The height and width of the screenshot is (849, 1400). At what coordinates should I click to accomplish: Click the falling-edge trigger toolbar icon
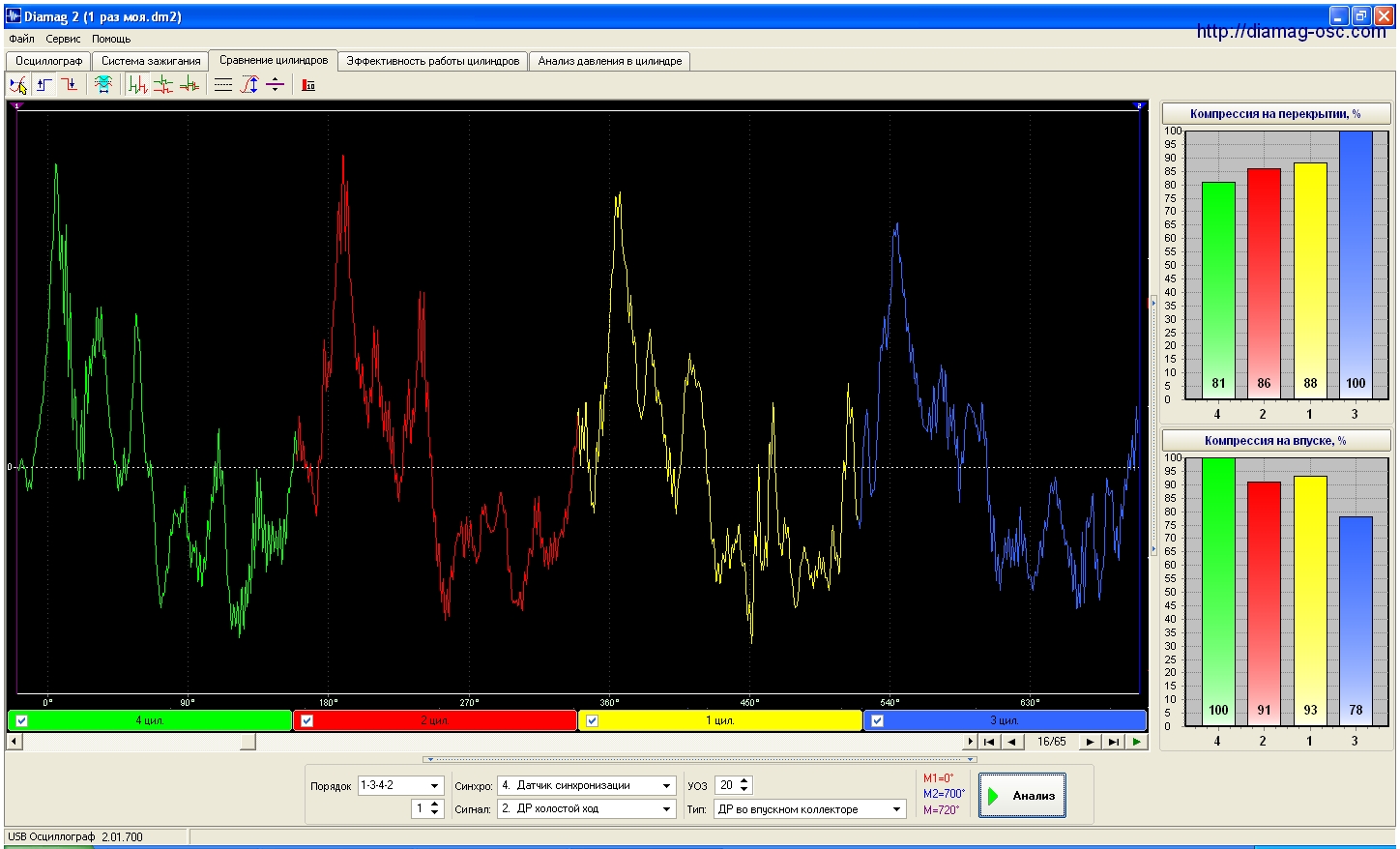[70, 85]
